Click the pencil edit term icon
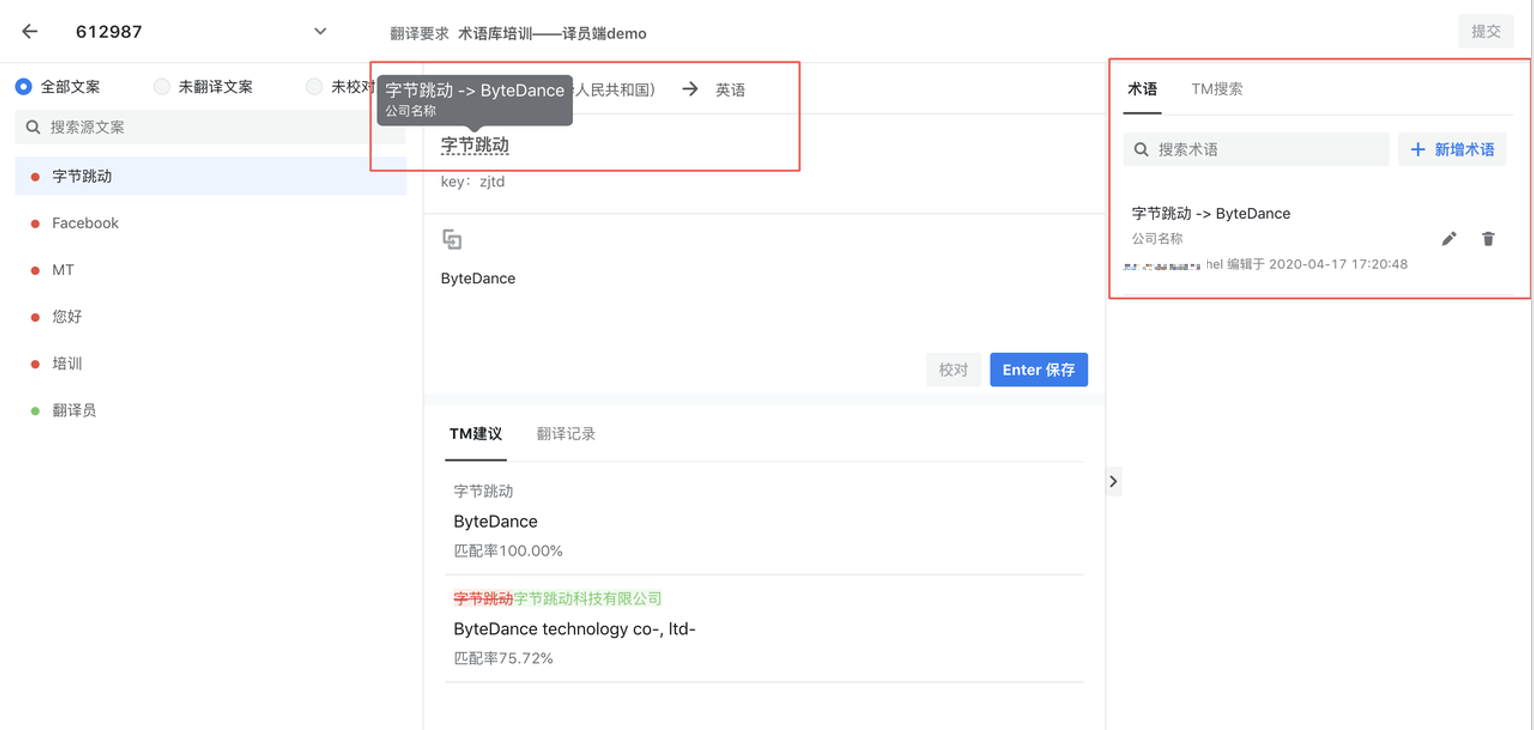The image size is (1534, 730). [1449, 239]
